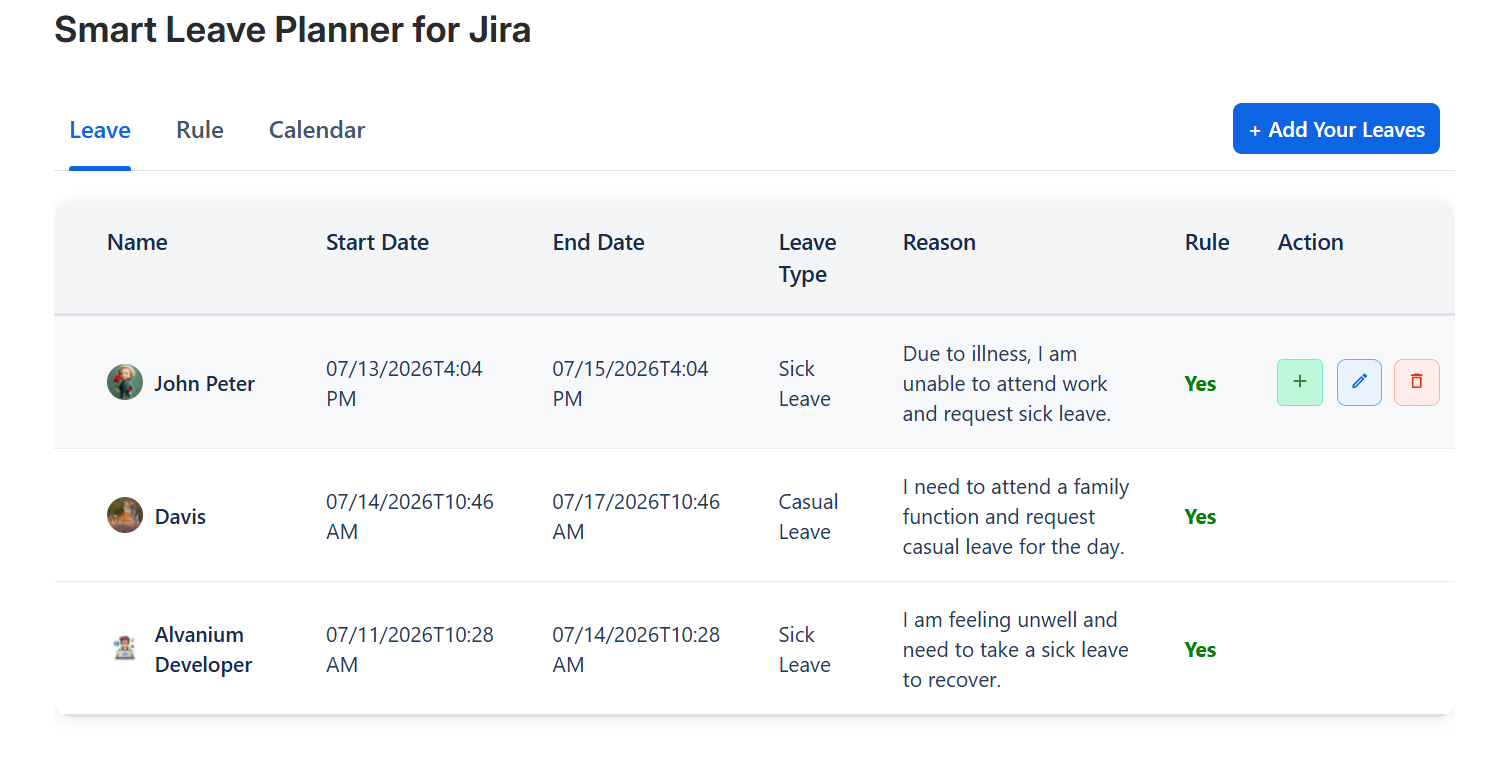Switch to the Calendar tab
This screenshot has width=1506, height=758.
point(317,130)
